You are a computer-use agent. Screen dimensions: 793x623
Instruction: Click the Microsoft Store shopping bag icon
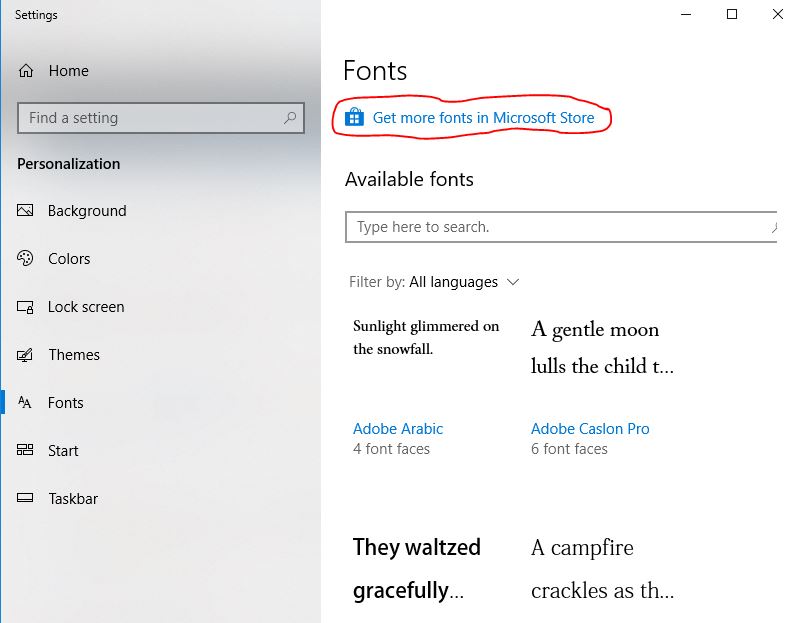coord(354,117)
